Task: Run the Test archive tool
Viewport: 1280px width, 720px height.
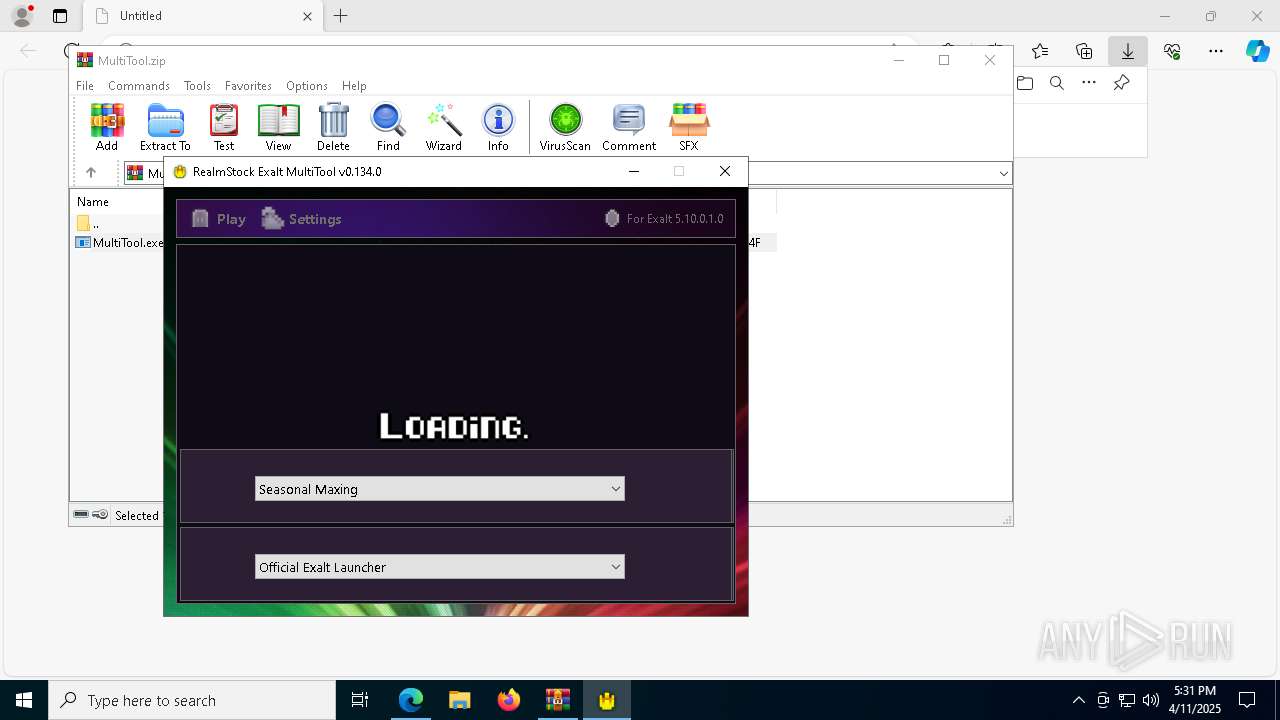Action: tap(224, 127)
